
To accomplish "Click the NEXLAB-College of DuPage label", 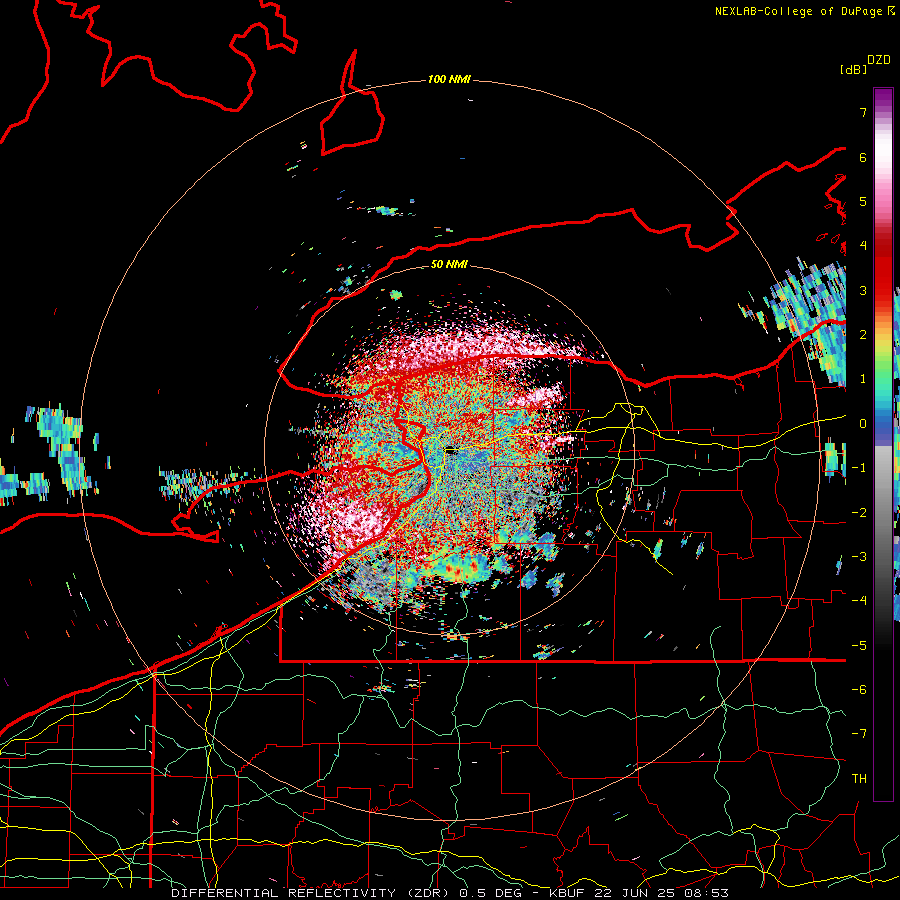I will [798, 11].
